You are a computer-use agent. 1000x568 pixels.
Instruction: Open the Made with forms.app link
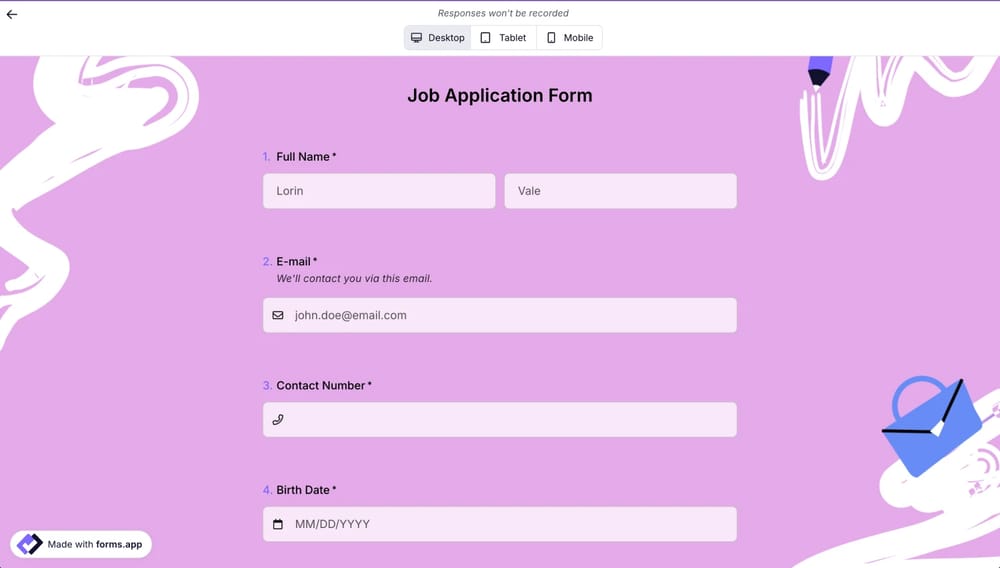tap(95, 544)
